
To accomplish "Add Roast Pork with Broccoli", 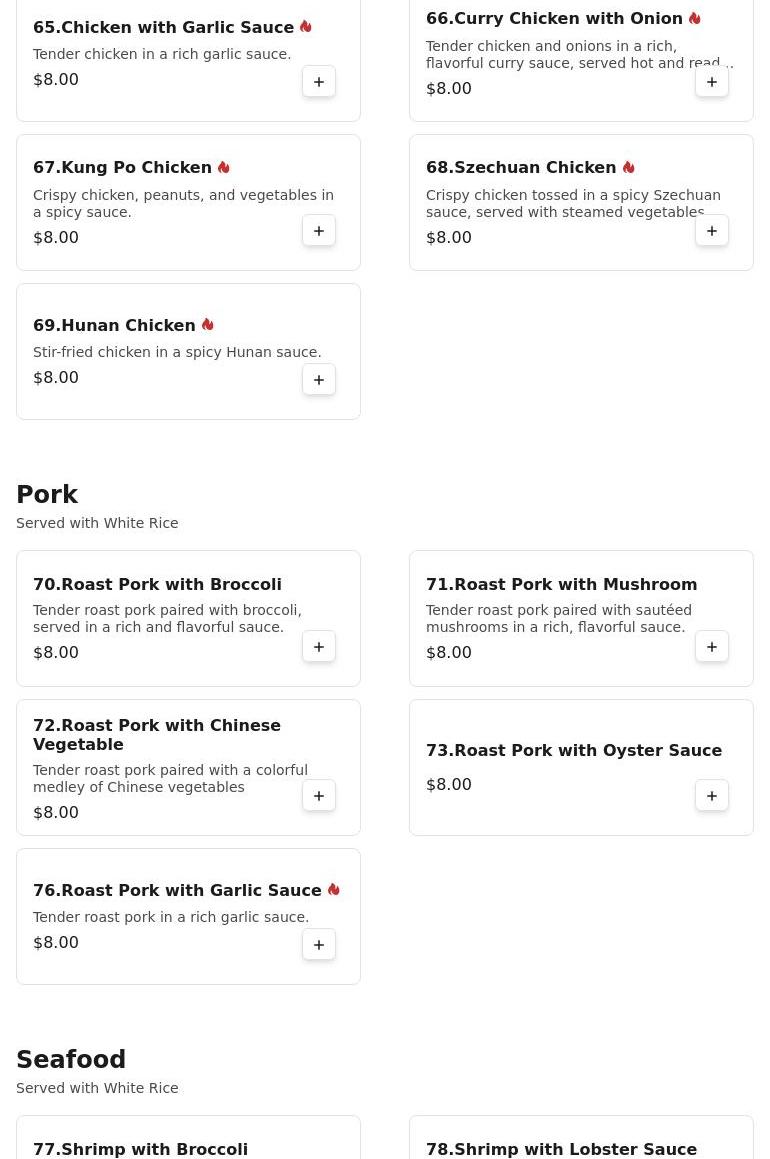I will pos(319,647).
